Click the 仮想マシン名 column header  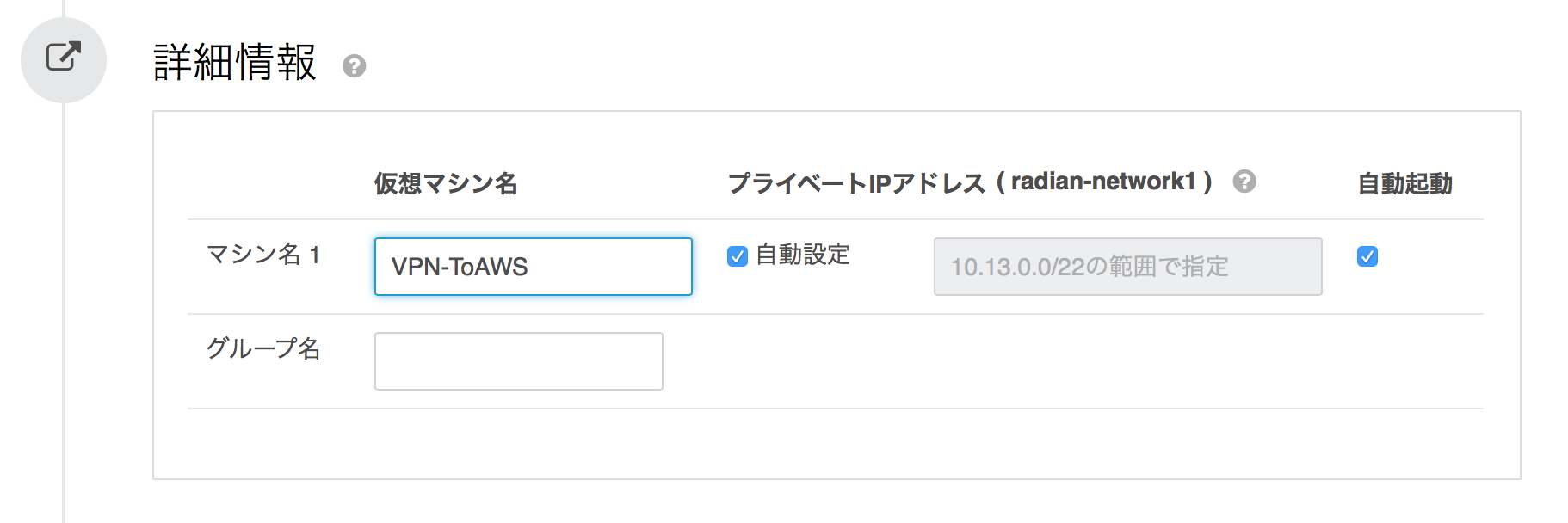click(x=447, y=182)
